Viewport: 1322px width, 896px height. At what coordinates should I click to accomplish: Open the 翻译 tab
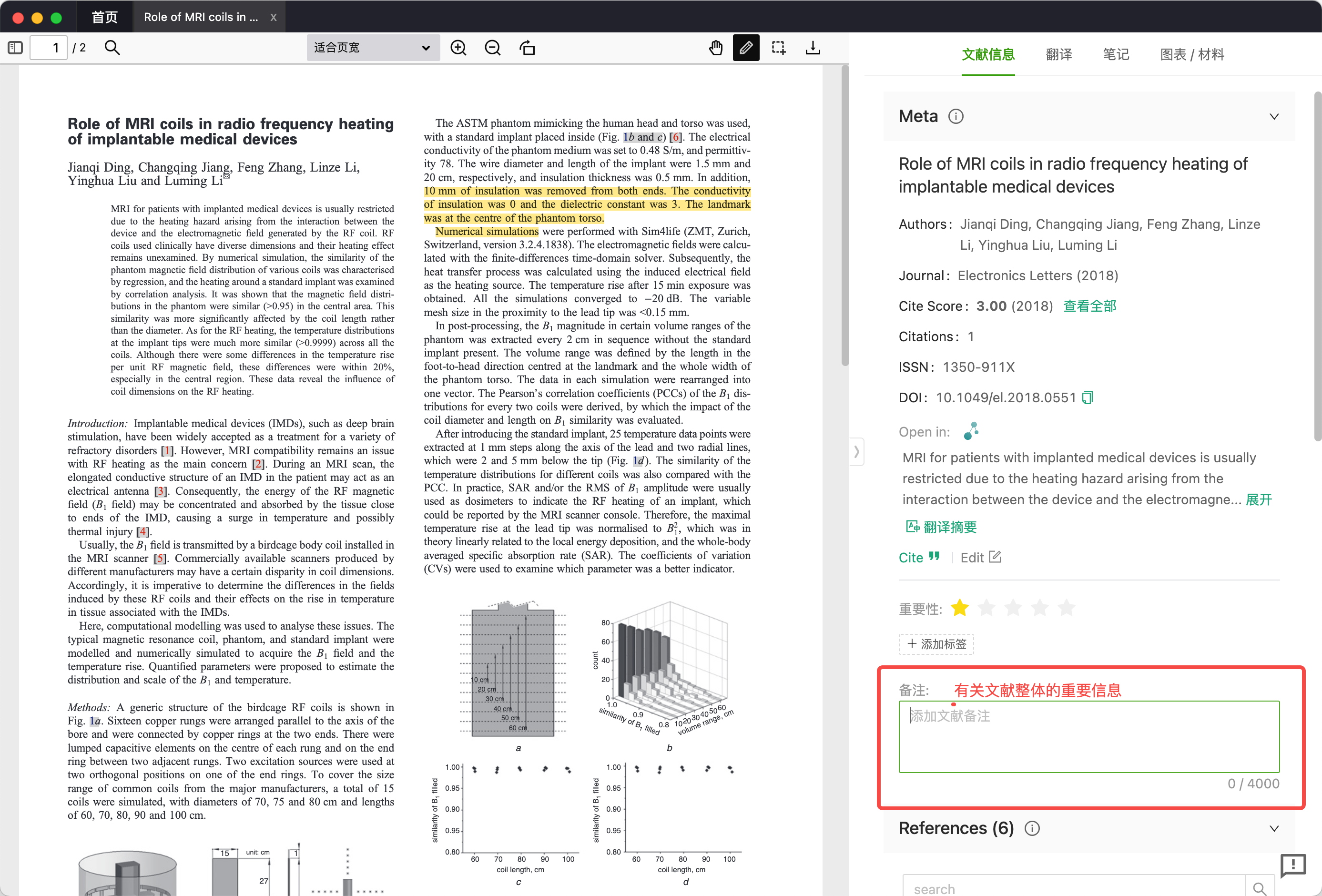pyautogui.click(x=1058, y=55)
